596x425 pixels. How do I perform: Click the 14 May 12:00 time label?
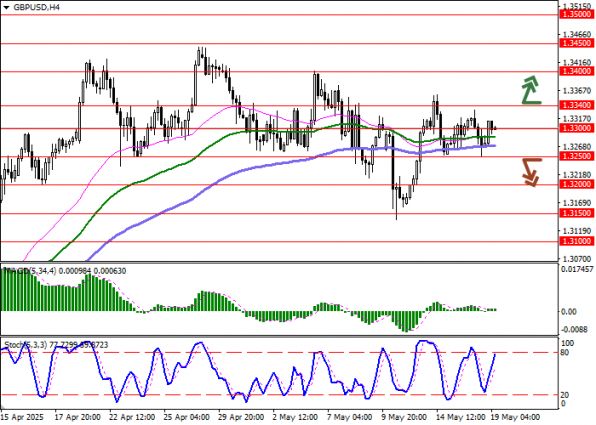tap(461, 417)
